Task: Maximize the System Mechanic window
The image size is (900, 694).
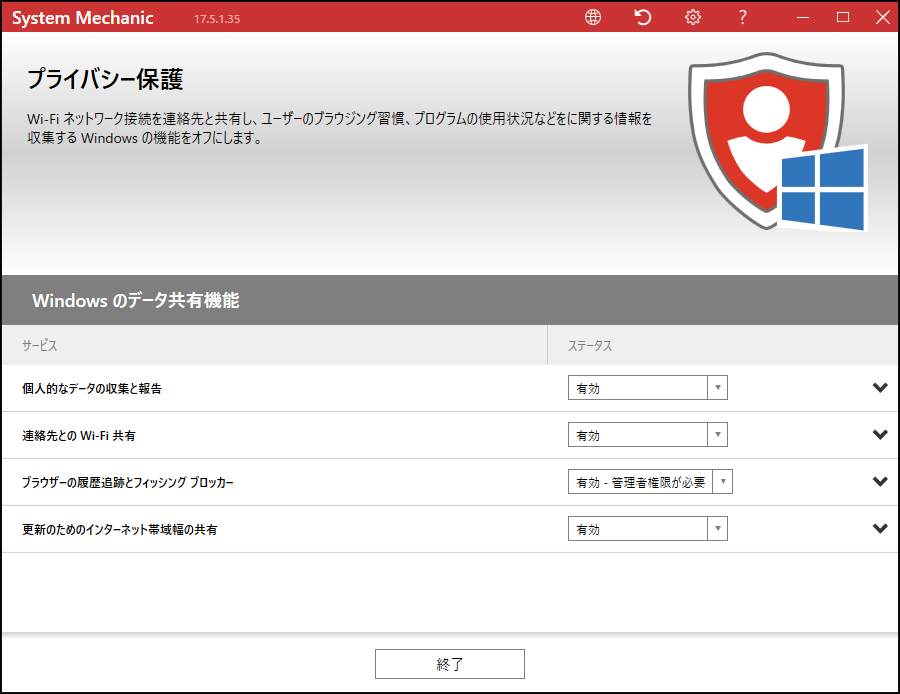Action: point(843,17)
